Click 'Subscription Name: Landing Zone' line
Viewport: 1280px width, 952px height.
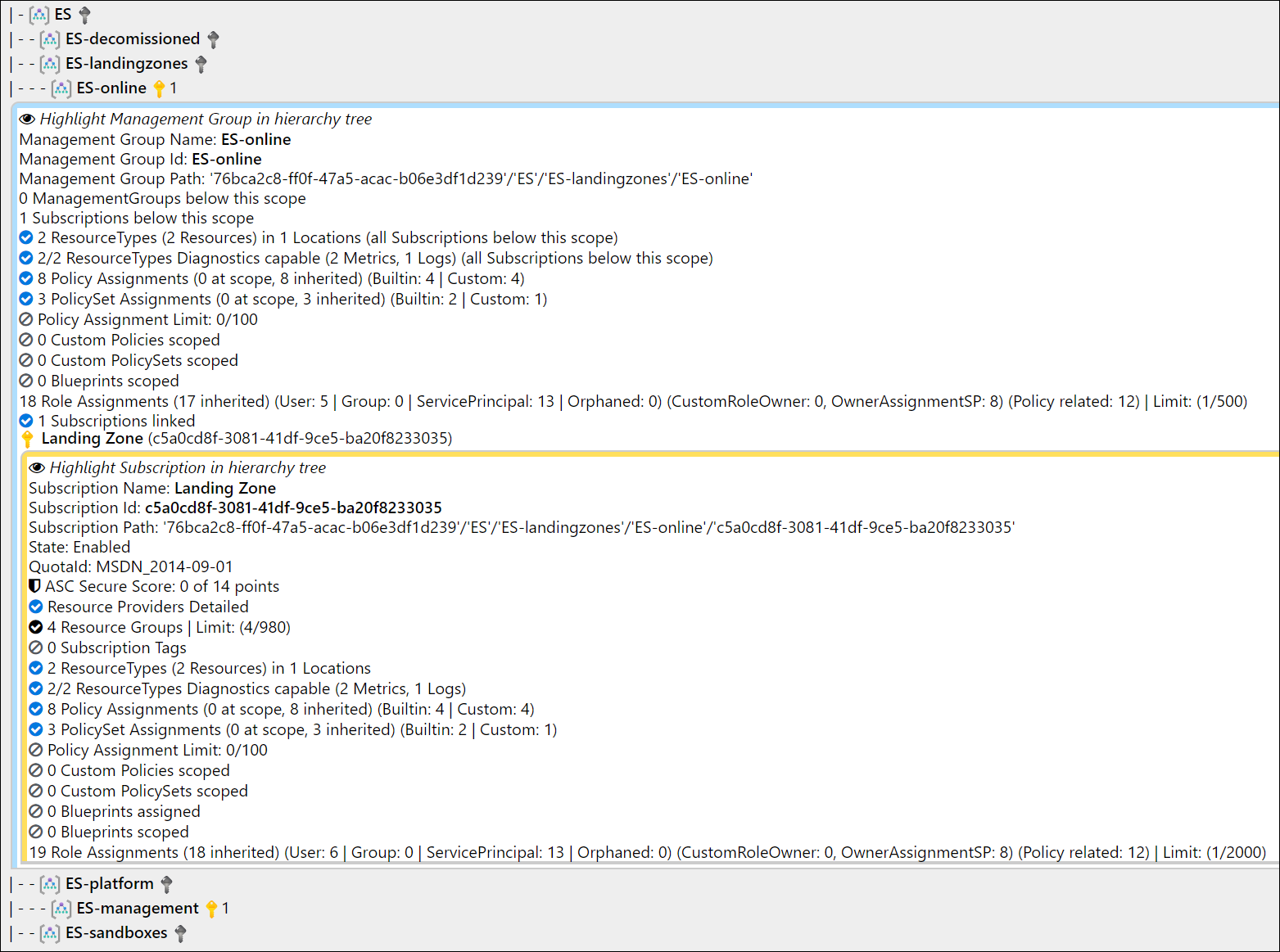(x=152, y=489)
